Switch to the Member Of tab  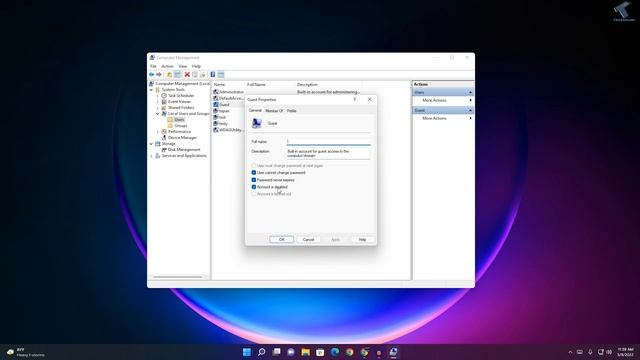(x=274, y=111)
